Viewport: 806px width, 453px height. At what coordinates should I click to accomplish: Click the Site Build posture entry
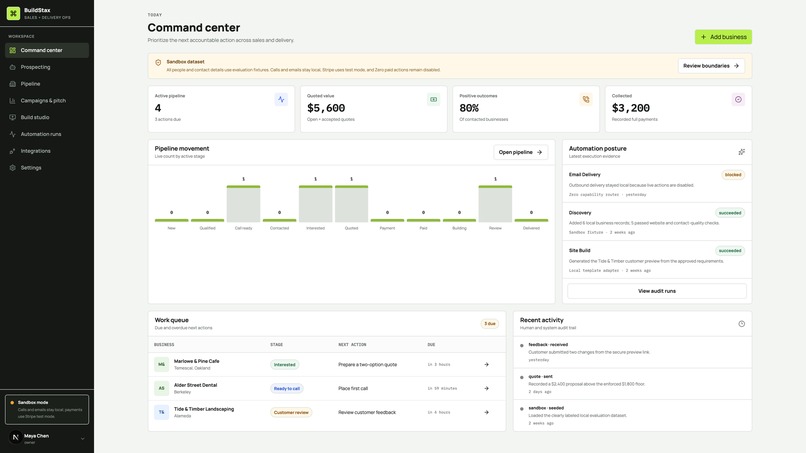(x=657, y=260)
